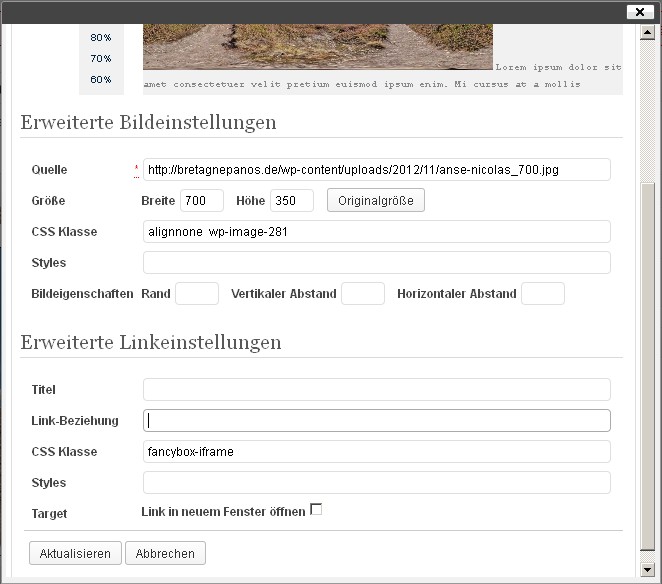
Task: Click the fancybox-iframe CSS Klasse field
Action: pyautogui.click(x=376, y=452)
